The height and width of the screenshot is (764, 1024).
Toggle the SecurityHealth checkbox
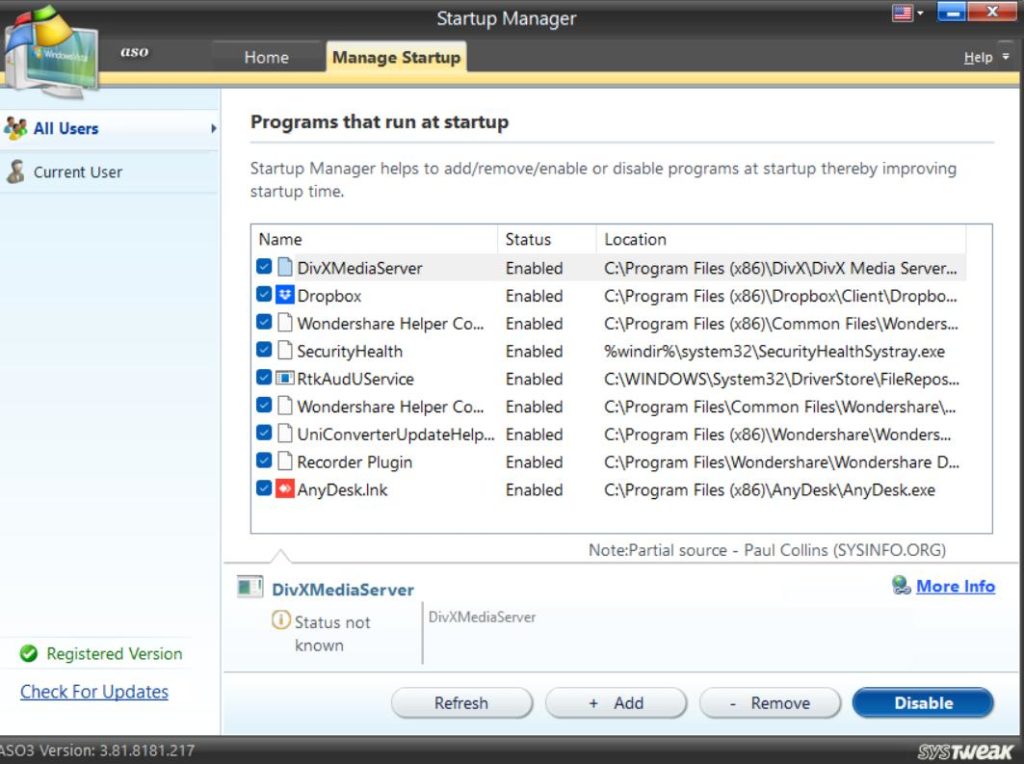pyautogui.click(x=264, y=350)
